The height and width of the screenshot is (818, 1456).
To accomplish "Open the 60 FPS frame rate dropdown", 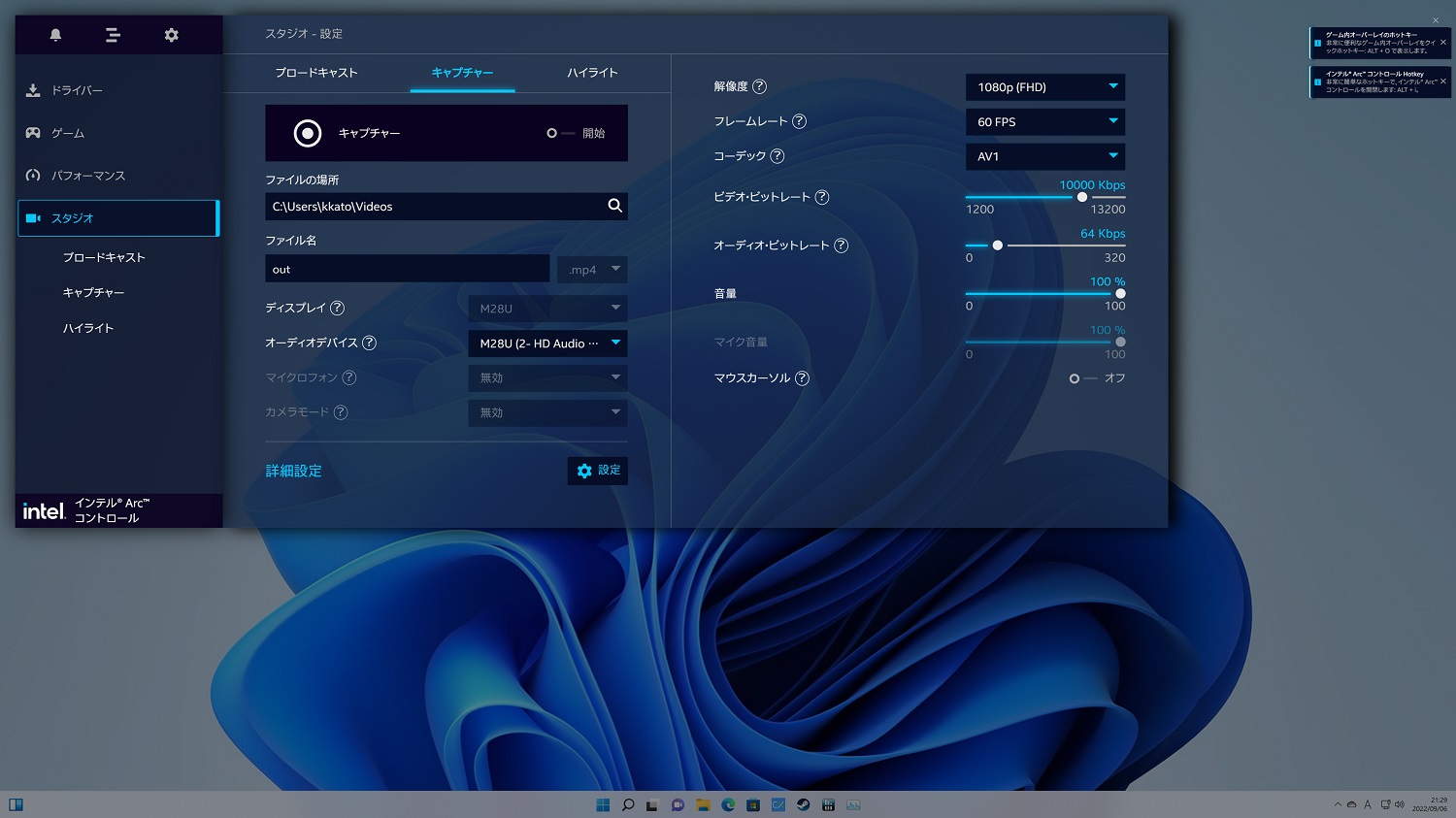I will pos(1044,122).
